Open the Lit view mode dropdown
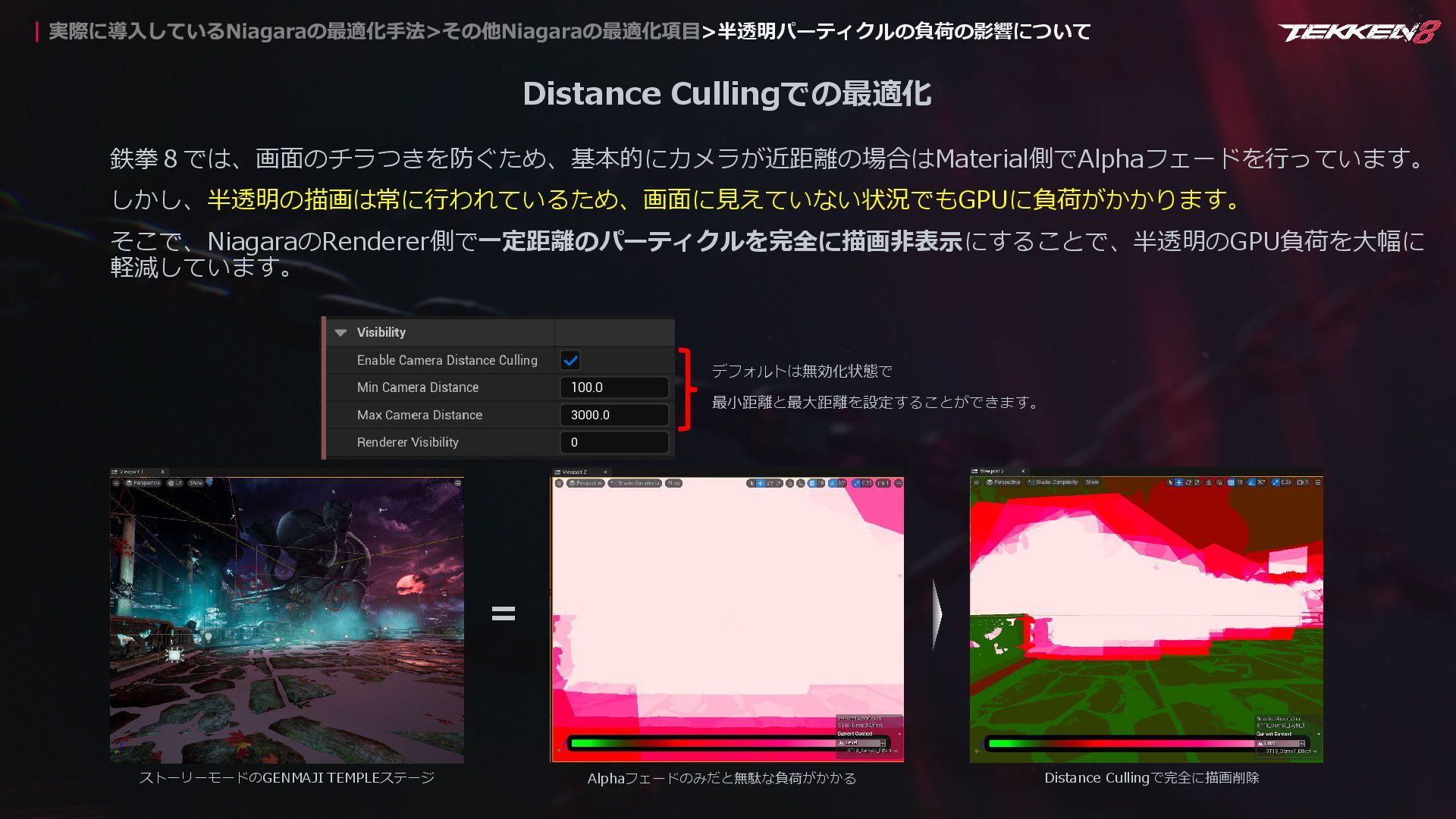This screenshot has height=819, width=1456. click(x=175, y=483)
